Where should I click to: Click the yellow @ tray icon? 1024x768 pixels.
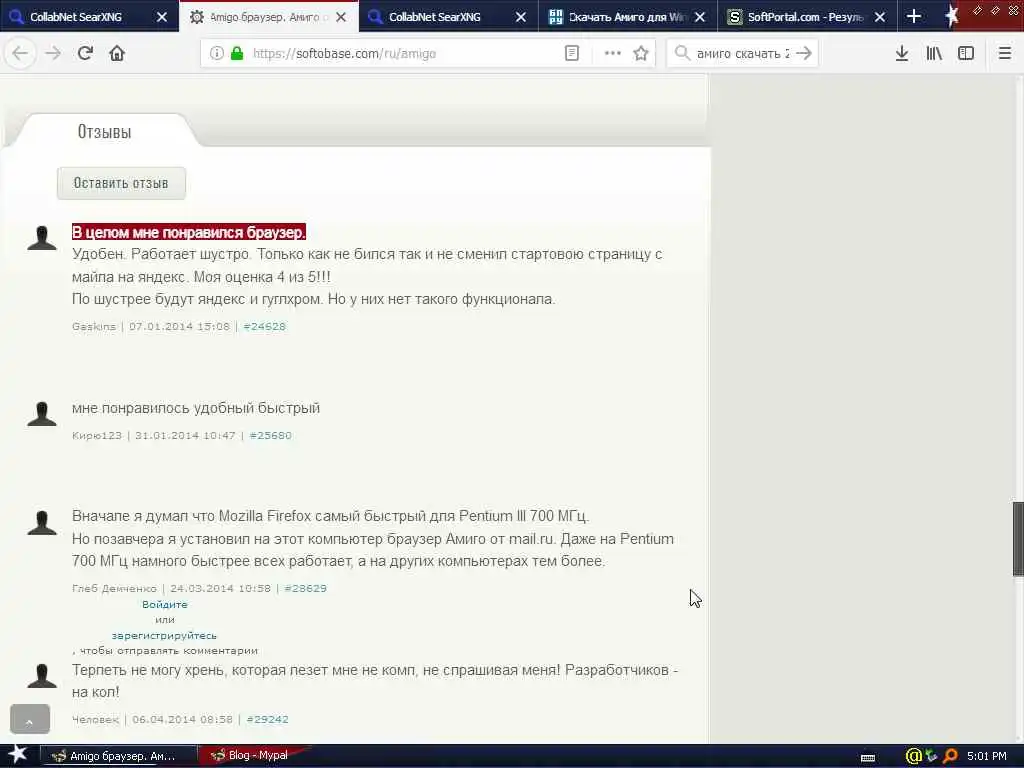(914, 756)
